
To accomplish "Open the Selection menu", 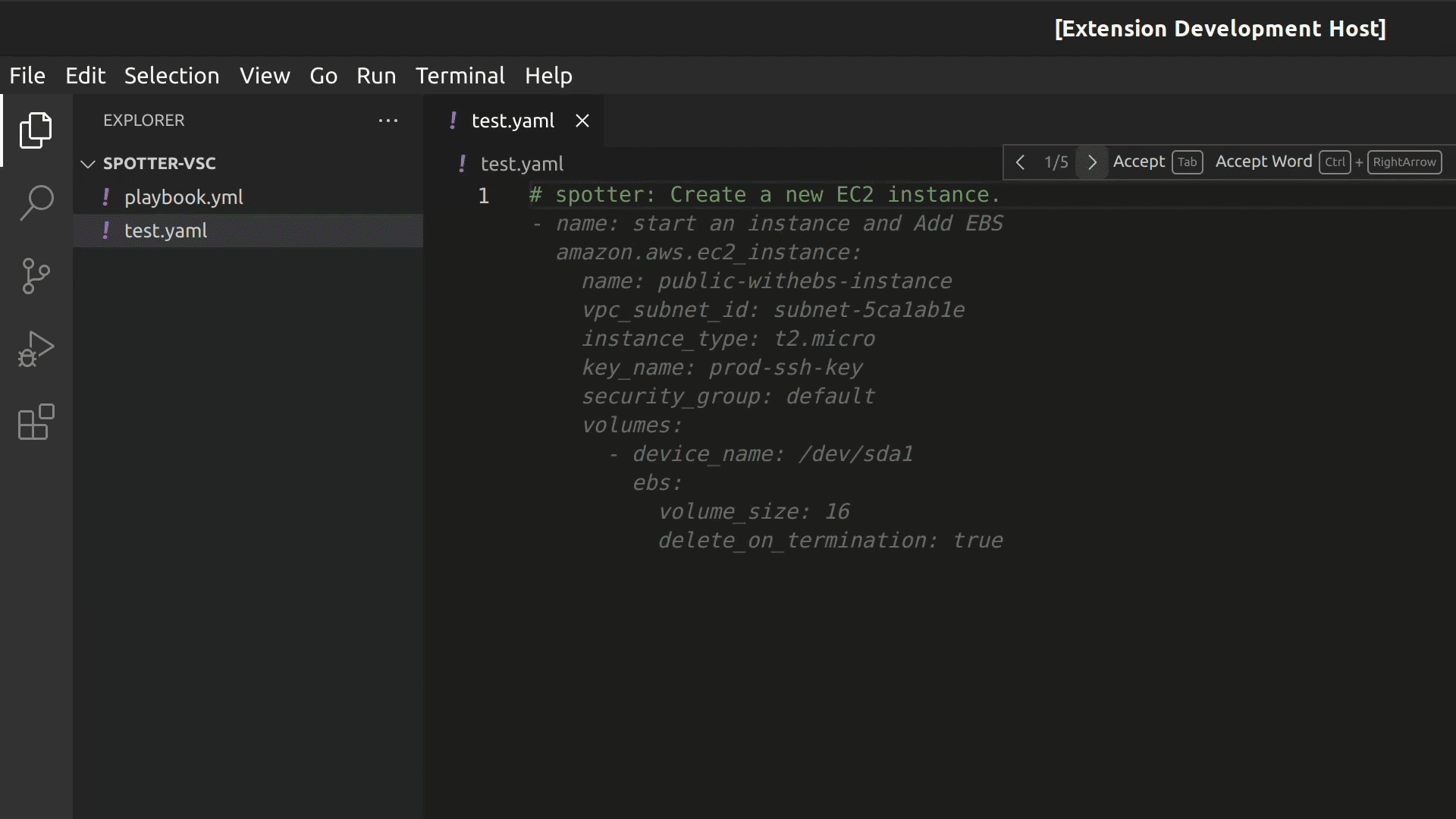I will coord(171,76).
